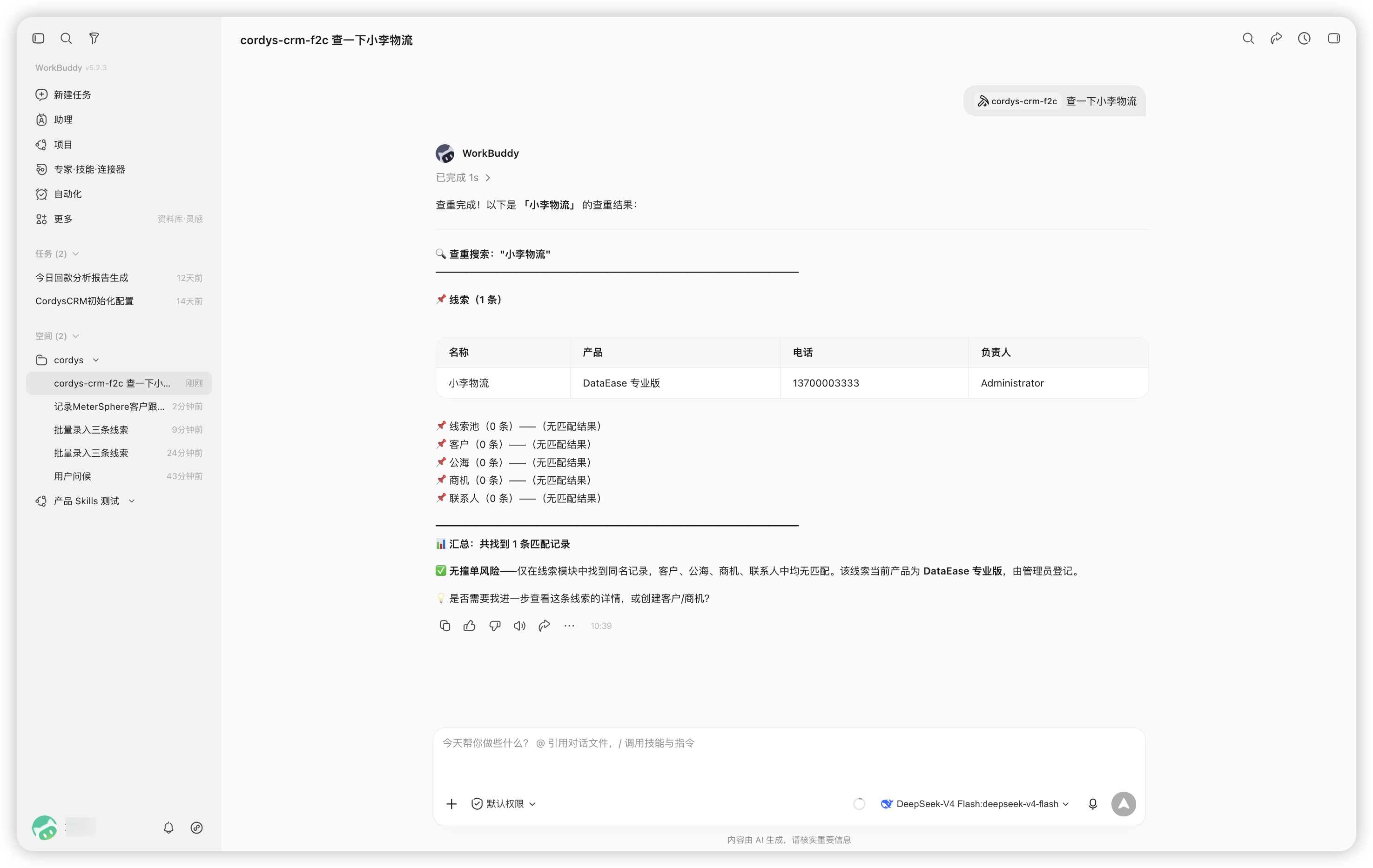Image resolution: width=1373 pixels, height=868 pixels.
Task: Click phone number 13700003333
Action: 826,383
